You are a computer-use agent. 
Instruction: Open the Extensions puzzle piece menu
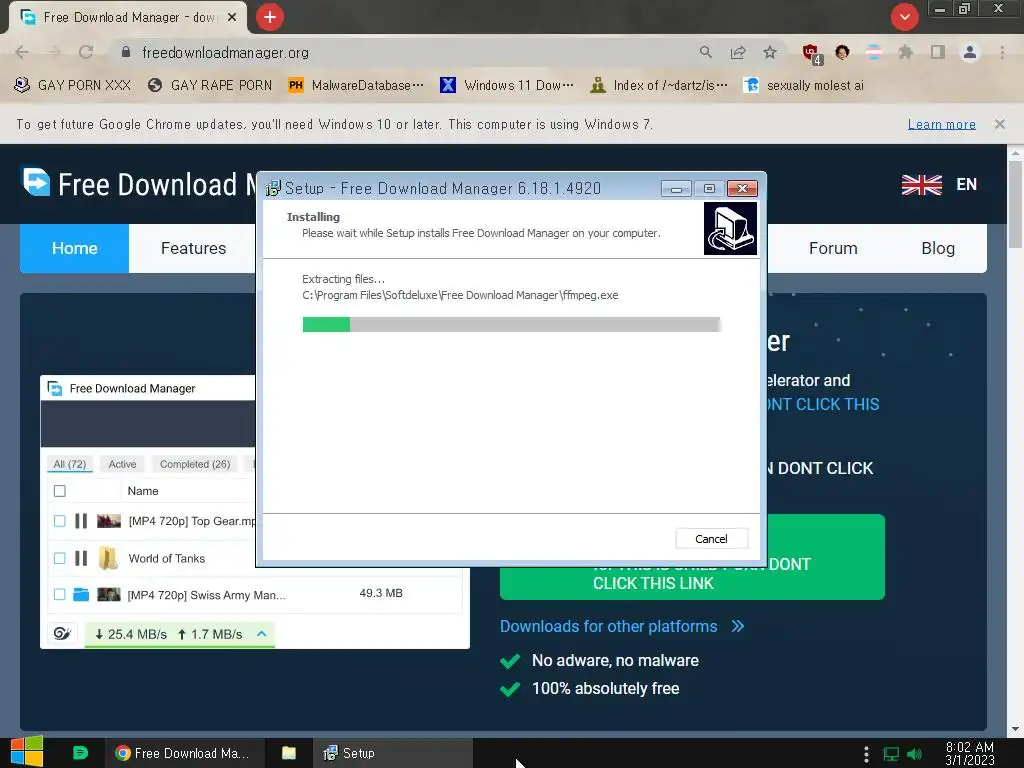pyautogui.click(x=905, y=52)
